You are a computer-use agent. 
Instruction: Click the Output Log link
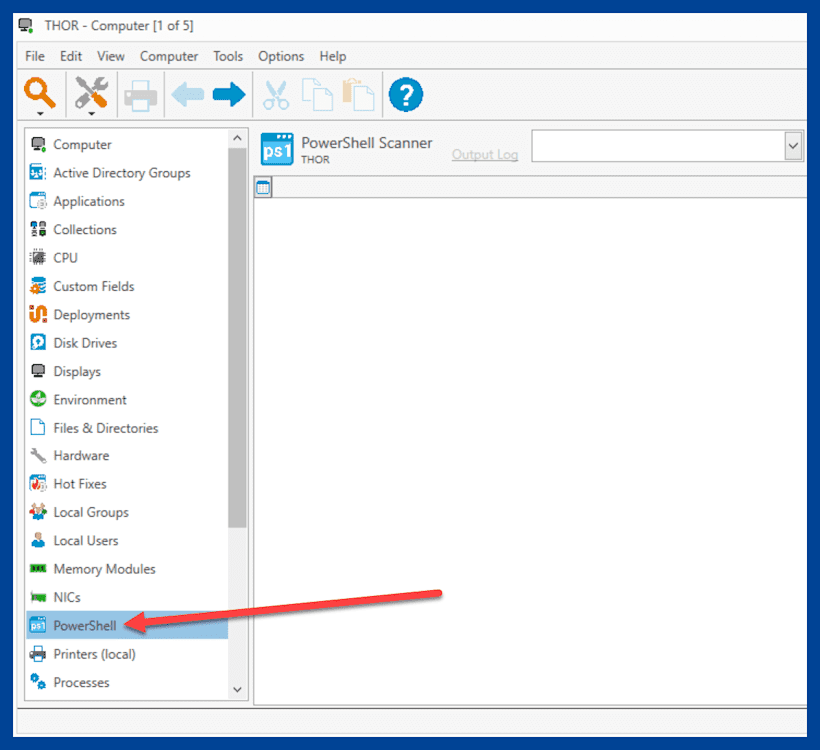(x=485, y=155)
